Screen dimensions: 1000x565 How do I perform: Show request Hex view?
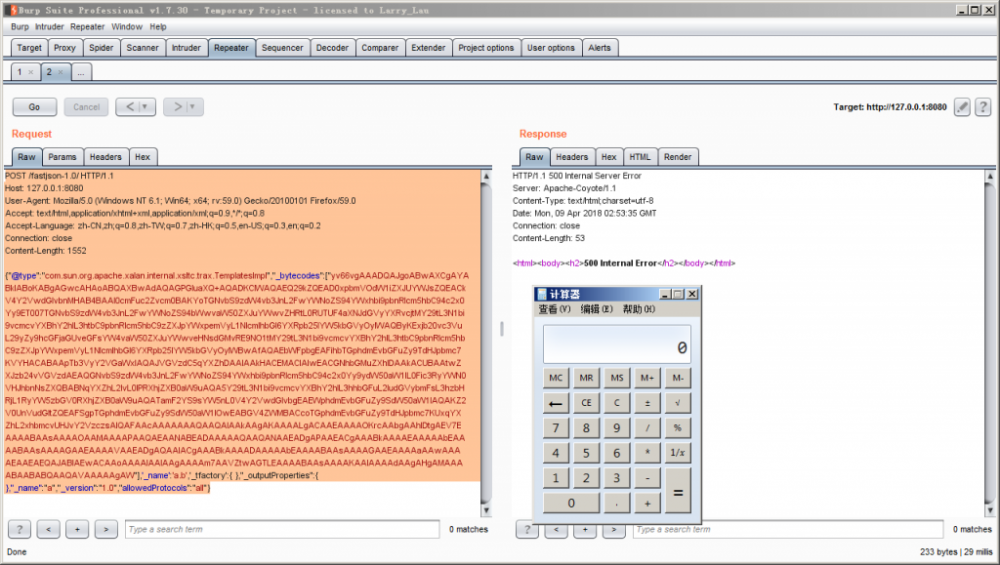point(143,157)
